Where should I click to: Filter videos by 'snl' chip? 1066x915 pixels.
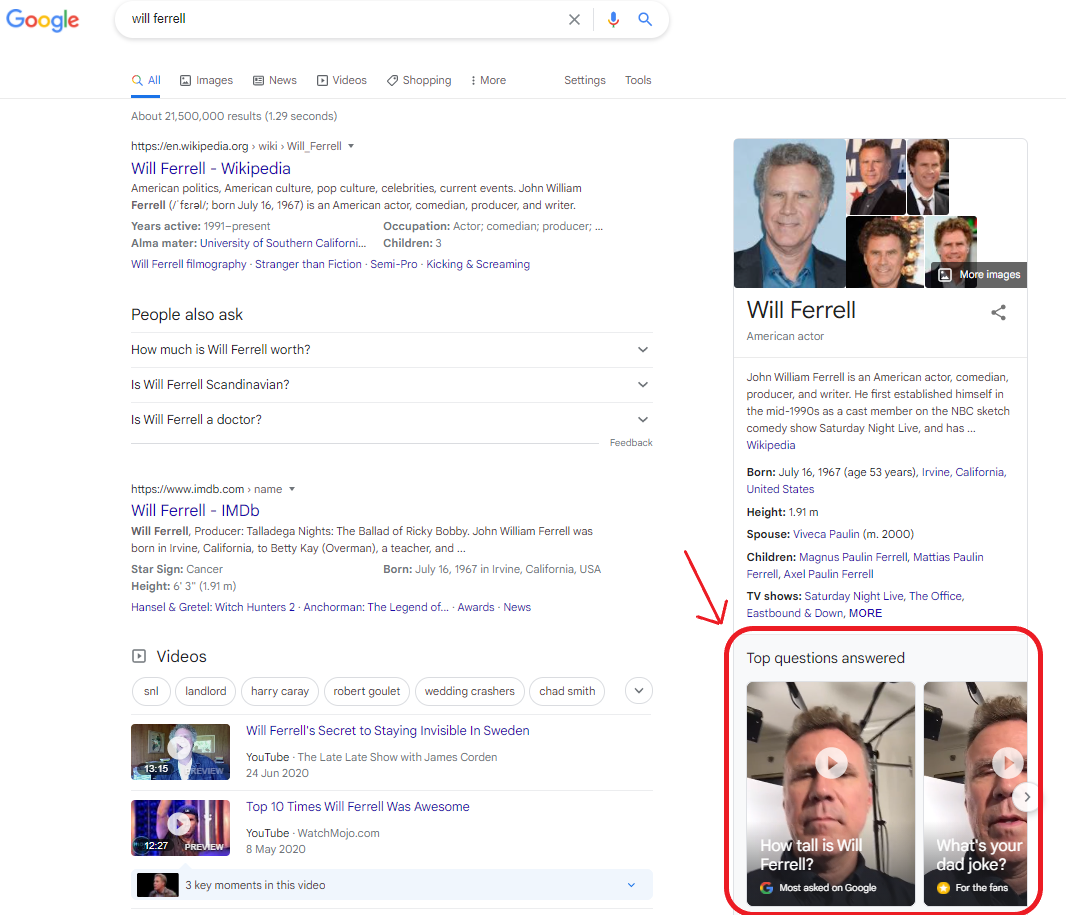click(151, 691)
